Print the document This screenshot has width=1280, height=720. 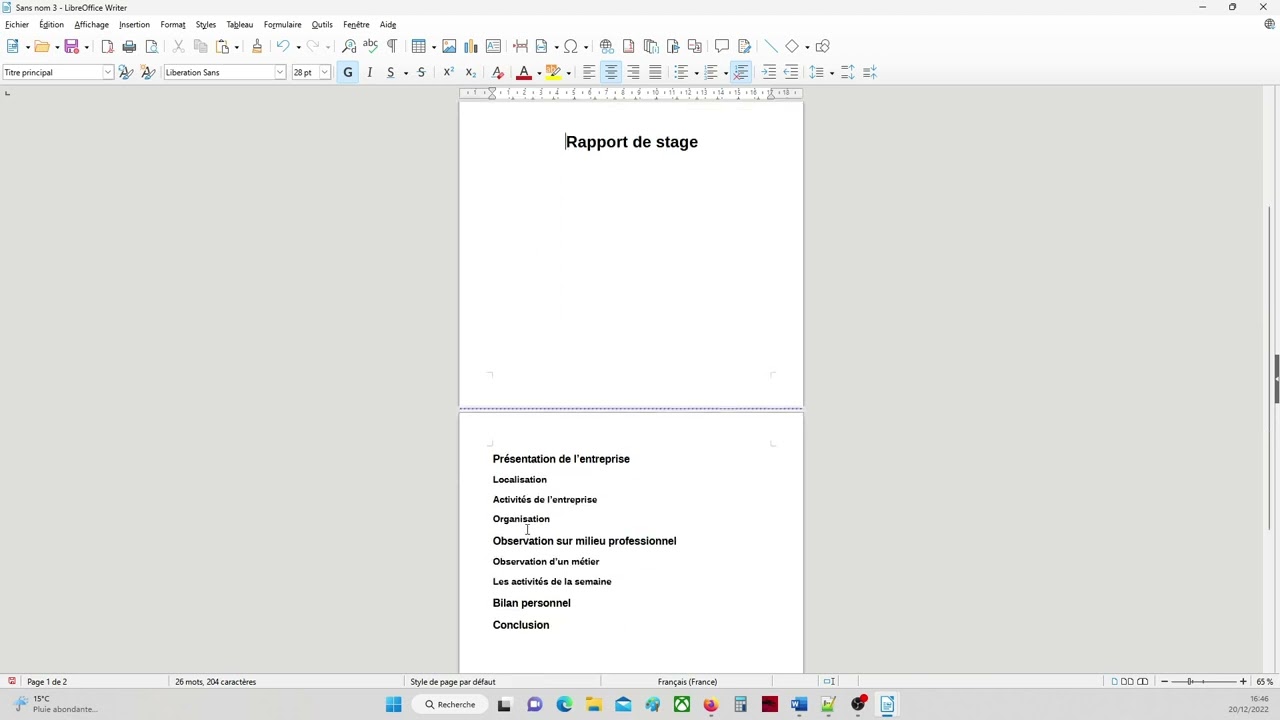coord(129,46)
